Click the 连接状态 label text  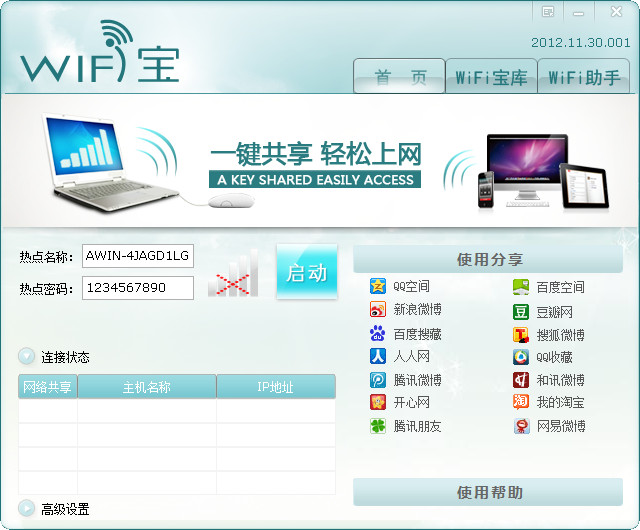(x=65, y=357)
